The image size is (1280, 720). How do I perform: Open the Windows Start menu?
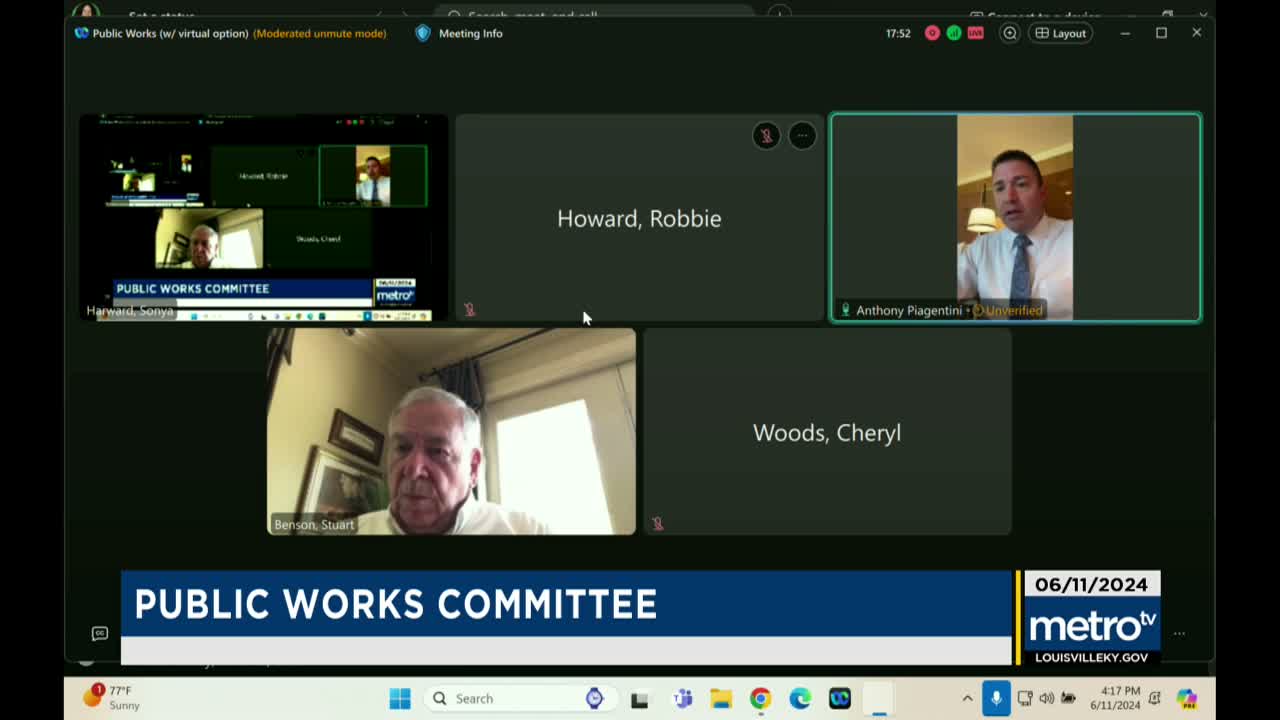point(400,698)
